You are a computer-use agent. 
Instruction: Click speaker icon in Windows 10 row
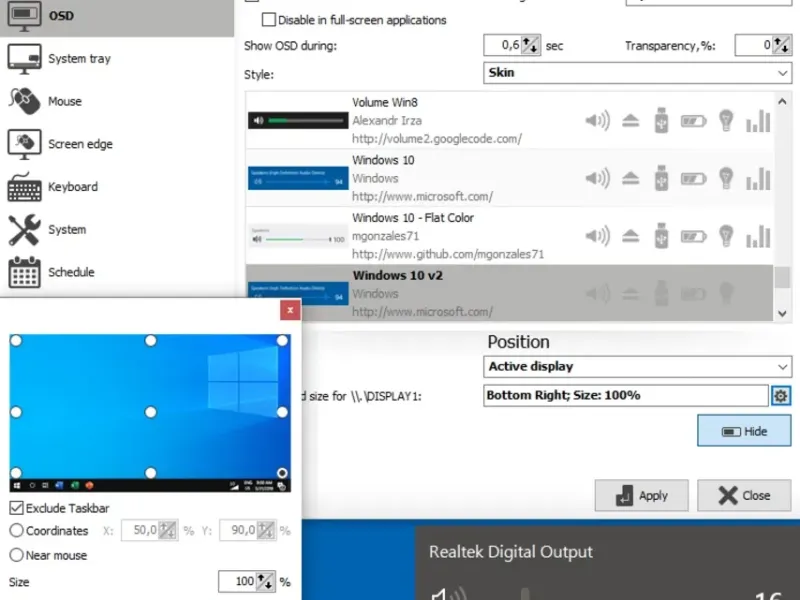pos(597,179)
